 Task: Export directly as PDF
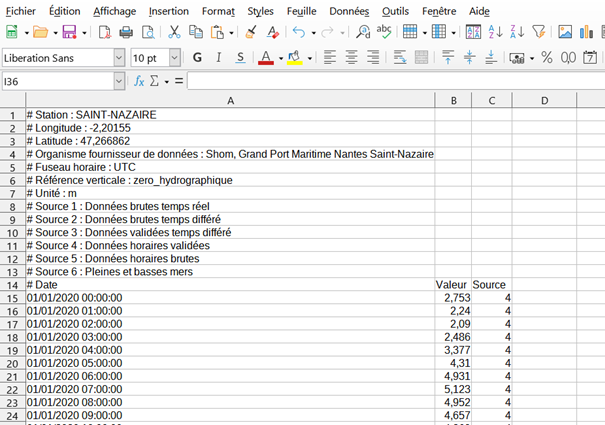[x=104, y=32]
